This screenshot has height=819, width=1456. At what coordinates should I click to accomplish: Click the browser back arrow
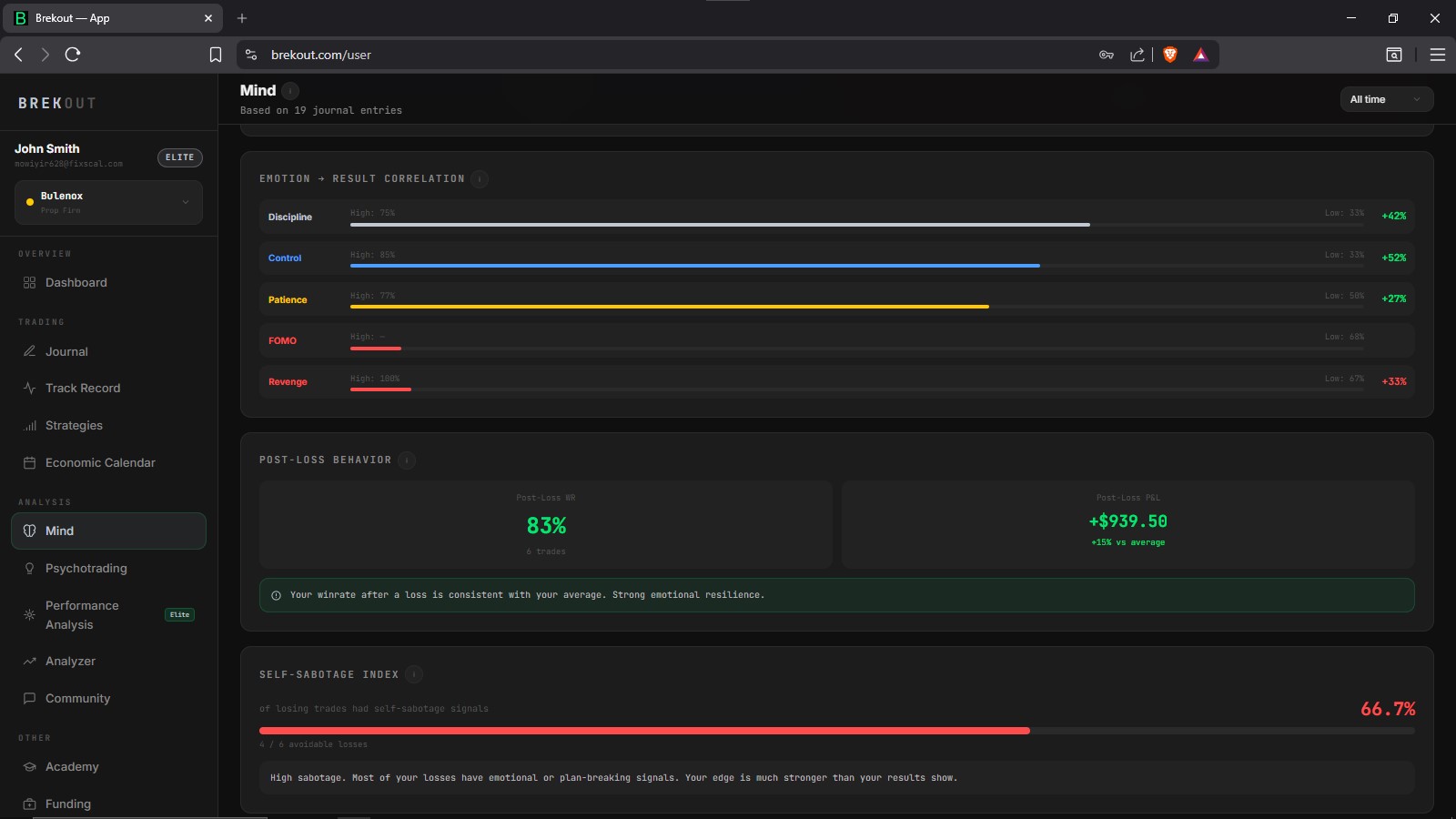(18, 55)
